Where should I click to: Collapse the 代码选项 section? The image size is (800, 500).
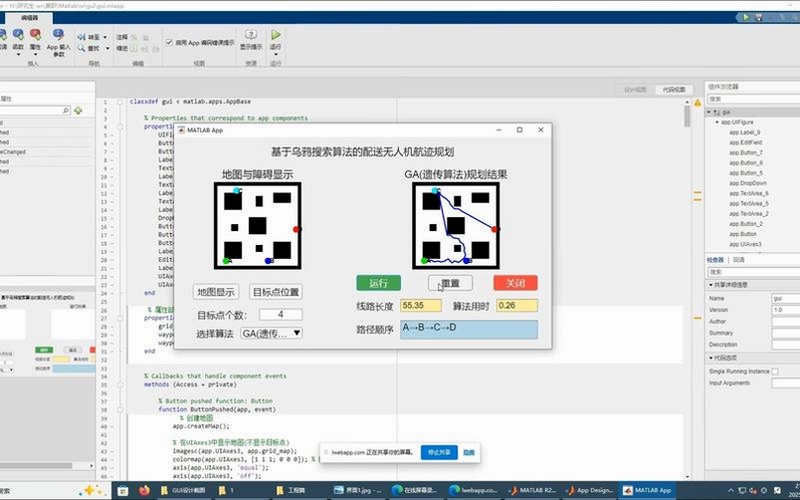(711, 358)
